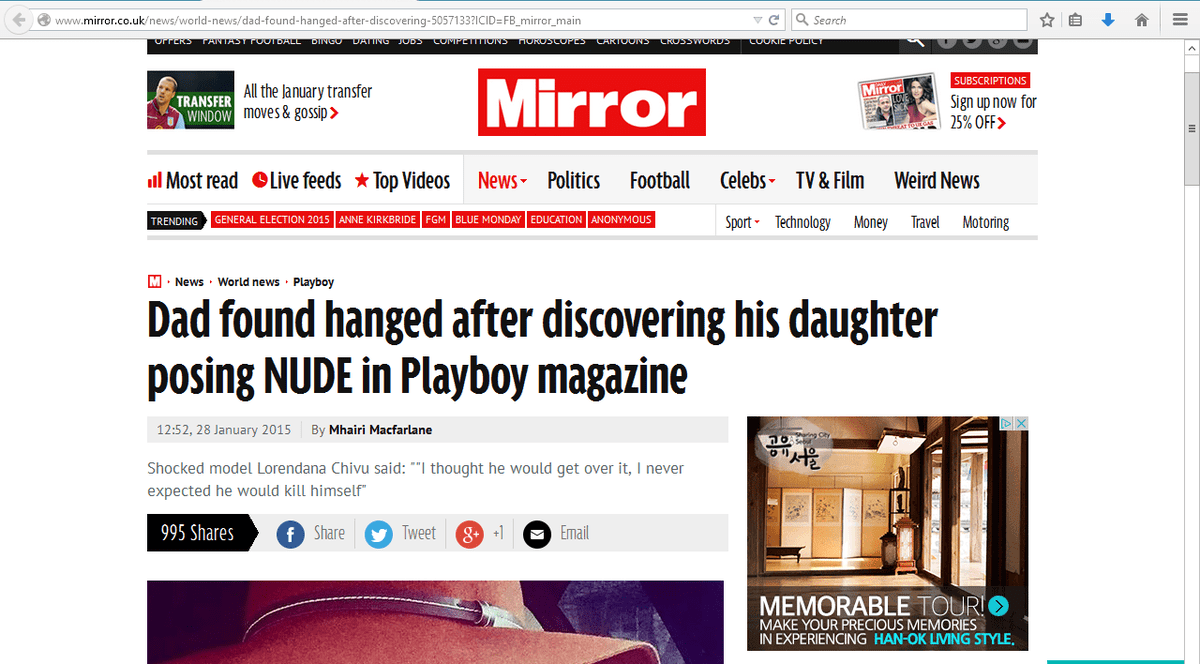Click the GENERAL ELECTION 2015 trending tag
1200x664 pixels.
(x=272, y=220)
